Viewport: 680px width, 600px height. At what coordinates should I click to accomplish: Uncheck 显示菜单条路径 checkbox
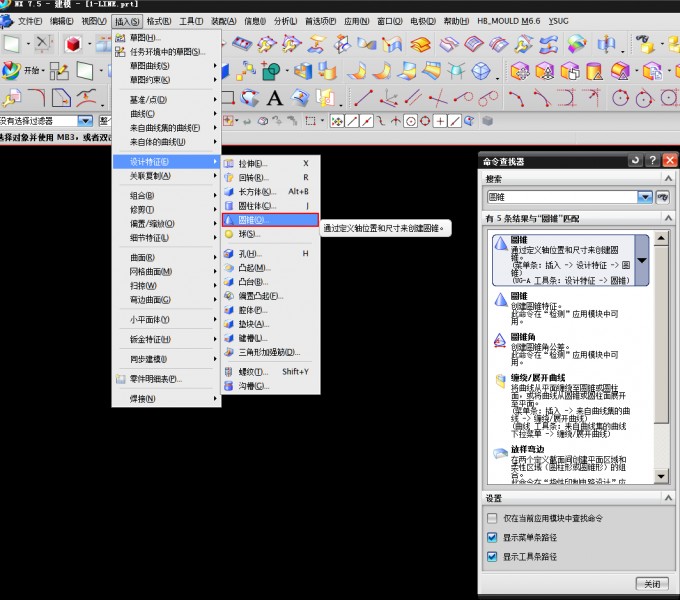coord(492,538)
